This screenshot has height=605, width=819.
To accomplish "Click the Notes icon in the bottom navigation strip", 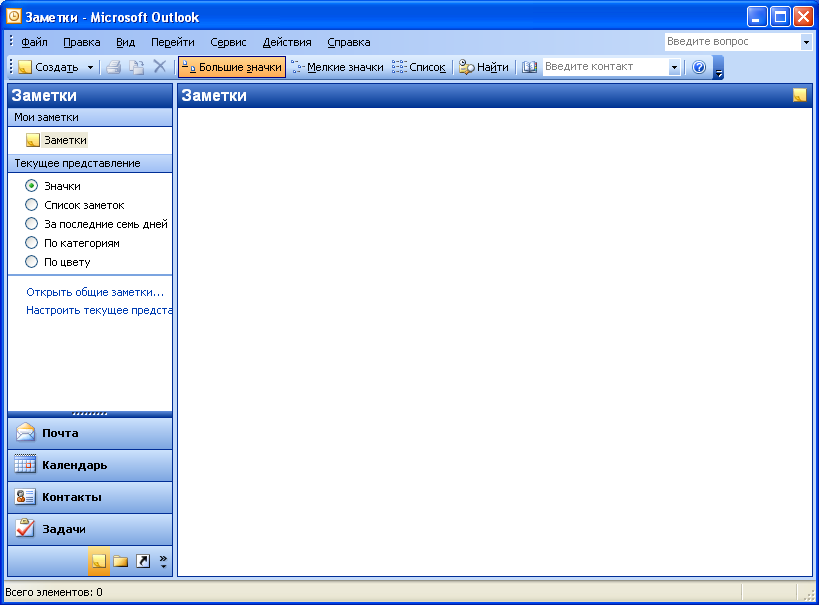I will pos(99,561).
